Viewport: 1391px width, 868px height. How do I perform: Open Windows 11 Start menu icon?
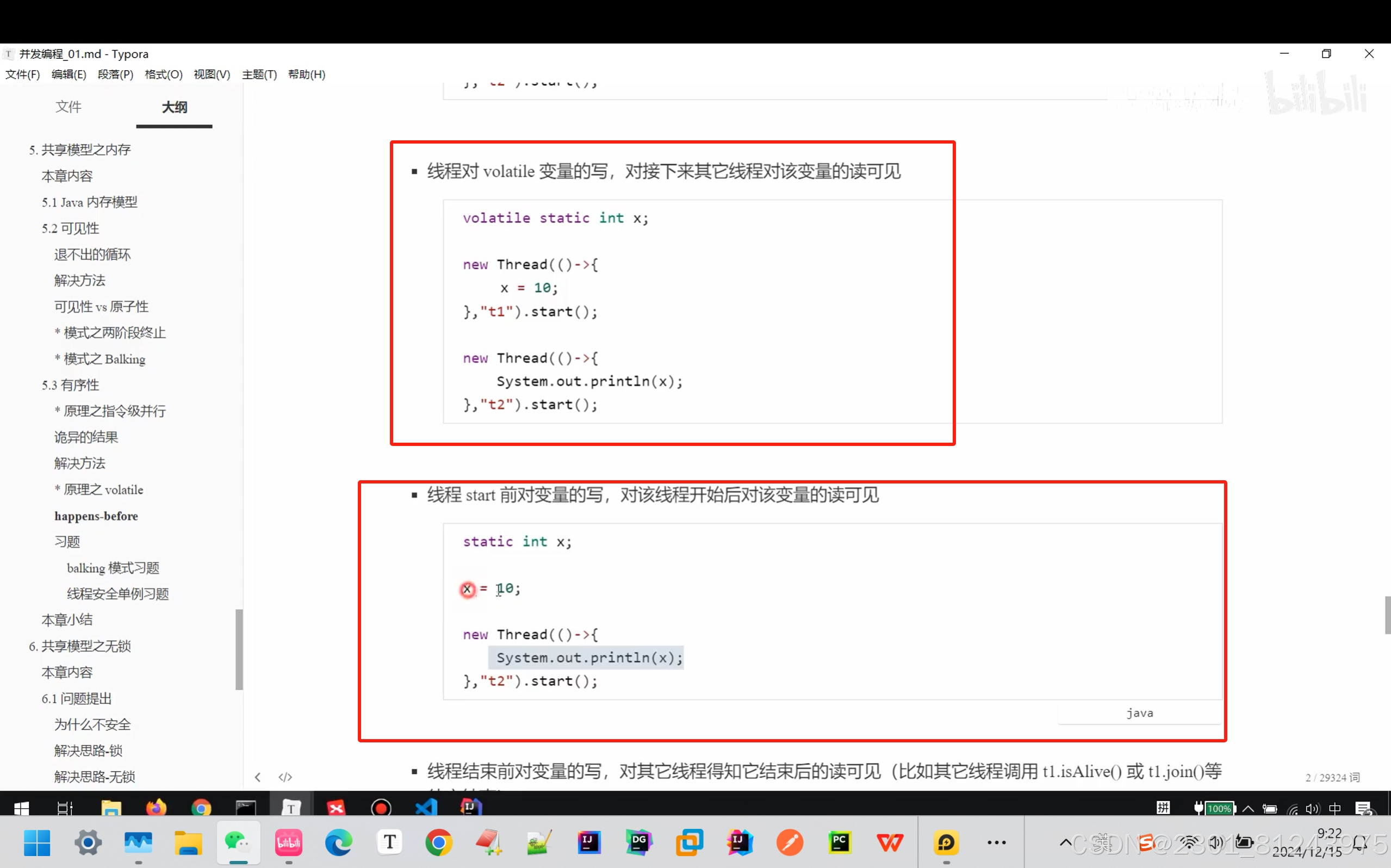pyautogui.click(x=38, y=842)
